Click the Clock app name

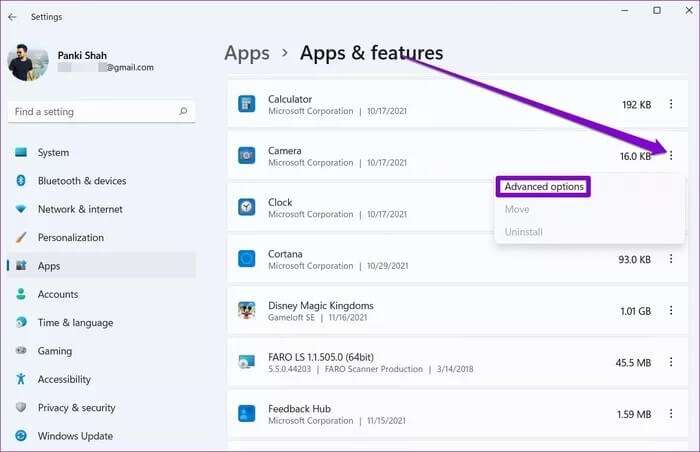280,202
